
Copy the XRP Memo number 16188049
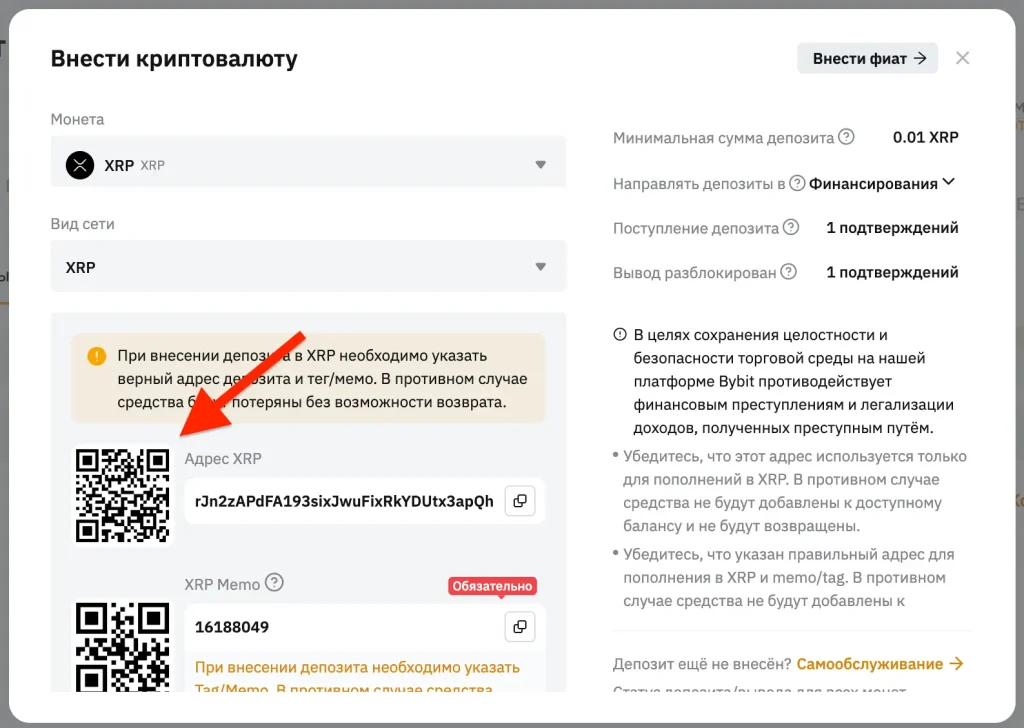pyautogui.click(x=520, y=627)
